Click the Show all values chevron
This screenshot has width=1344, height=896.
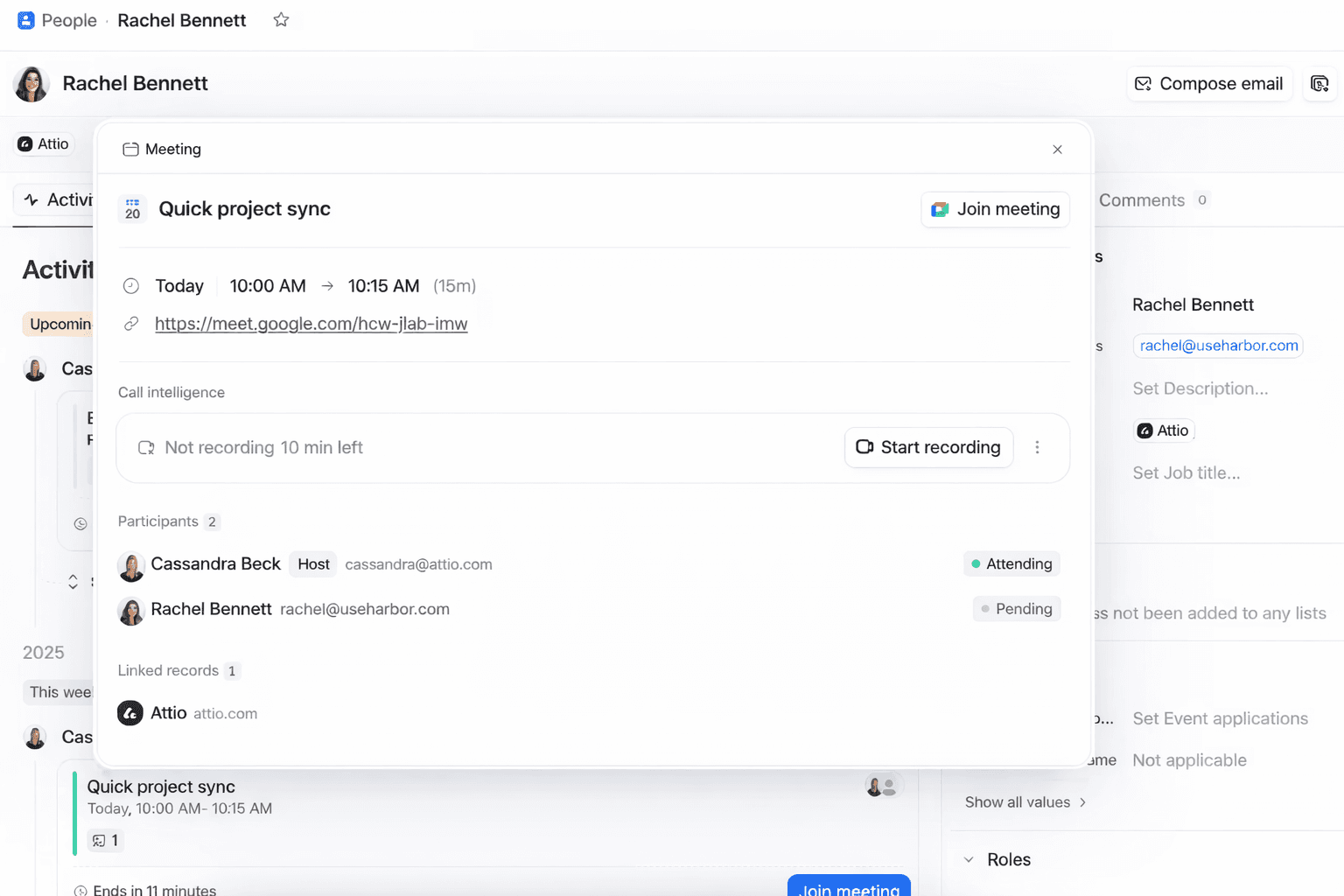1082,801
